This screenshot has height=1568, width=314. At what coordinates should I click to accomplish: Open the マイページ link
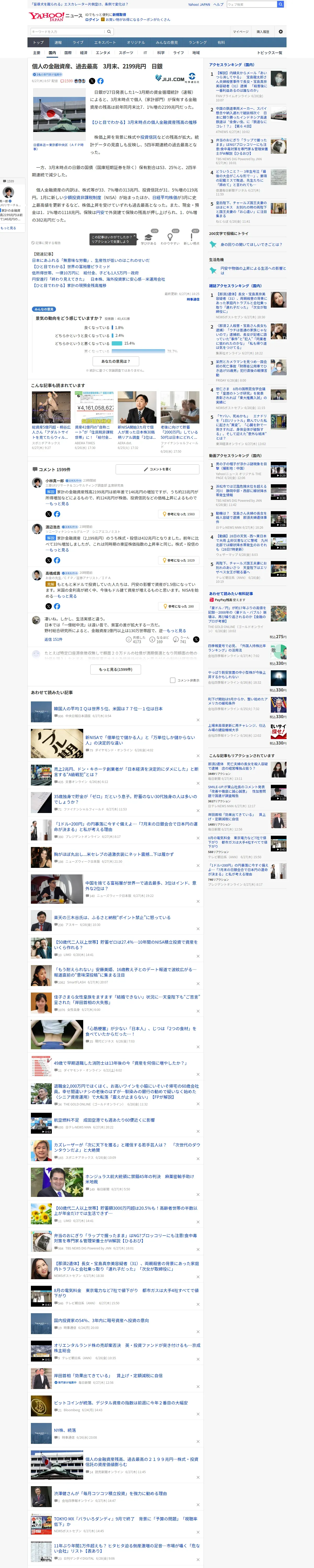point(240,32)
